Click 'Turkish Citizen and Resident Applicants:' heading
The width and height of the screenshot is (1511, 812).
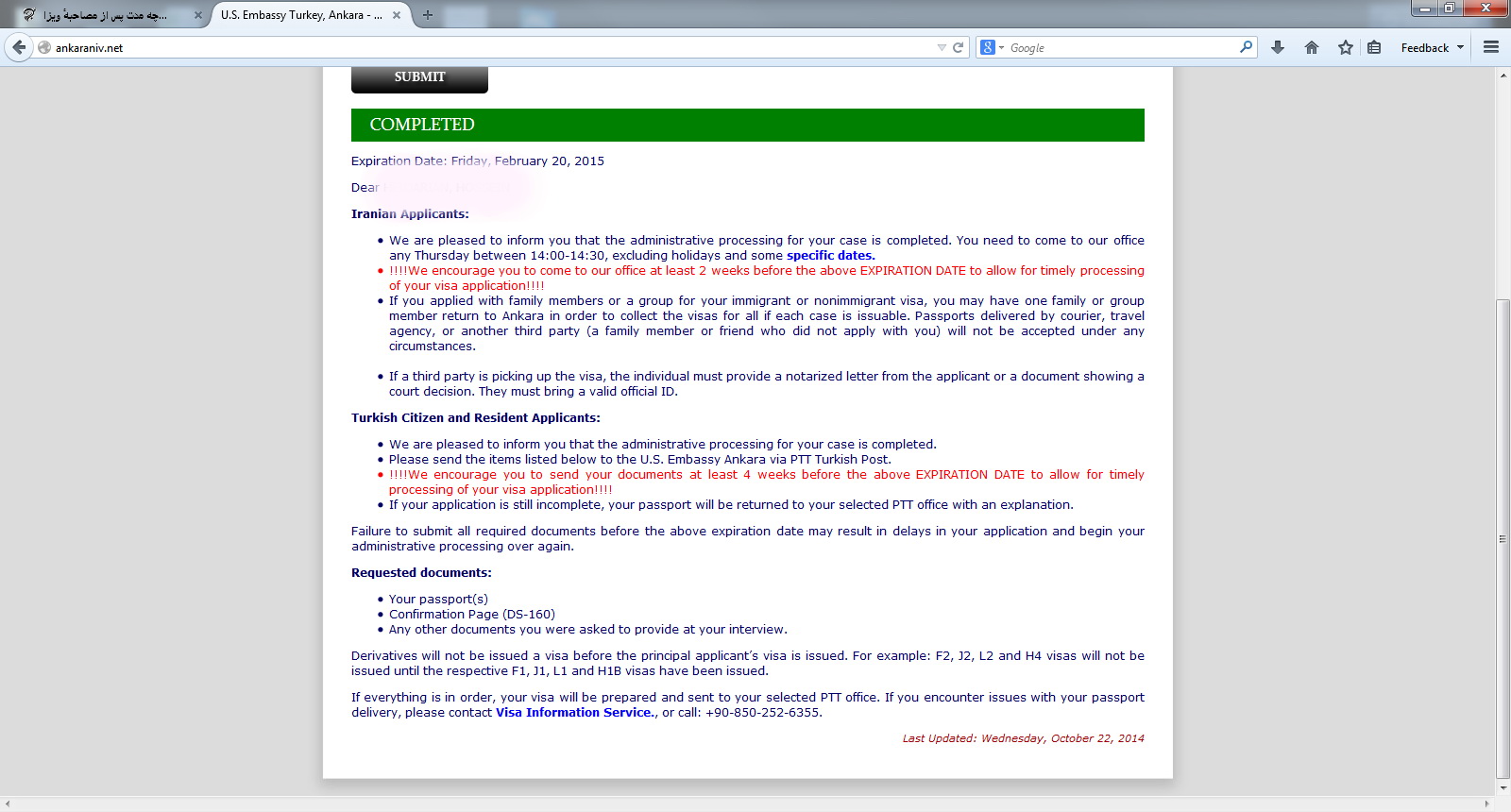[476, 417]
